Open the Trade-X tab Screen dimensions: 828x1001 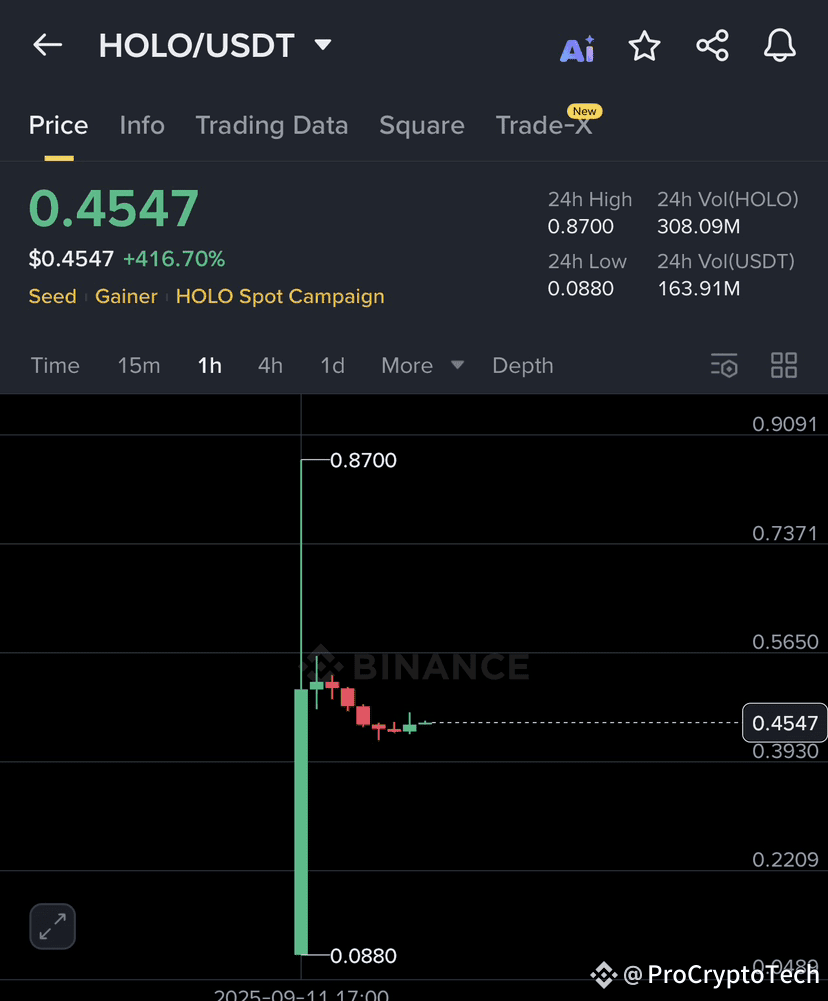[x=545, y=125]
